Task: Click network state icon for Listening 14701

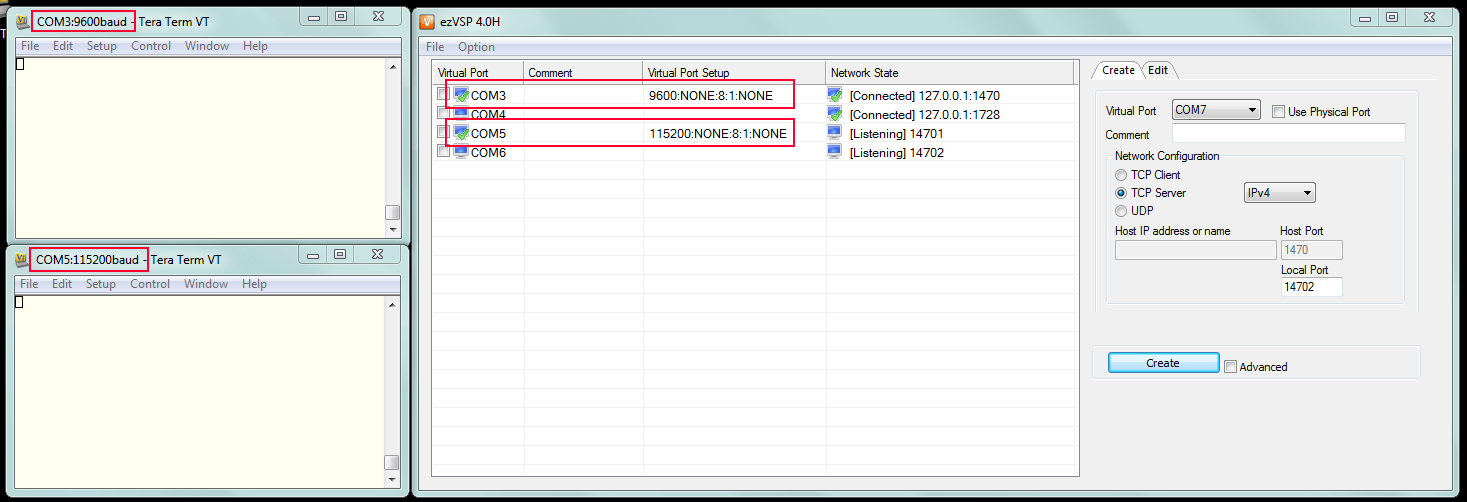Action: click(835, 133)
